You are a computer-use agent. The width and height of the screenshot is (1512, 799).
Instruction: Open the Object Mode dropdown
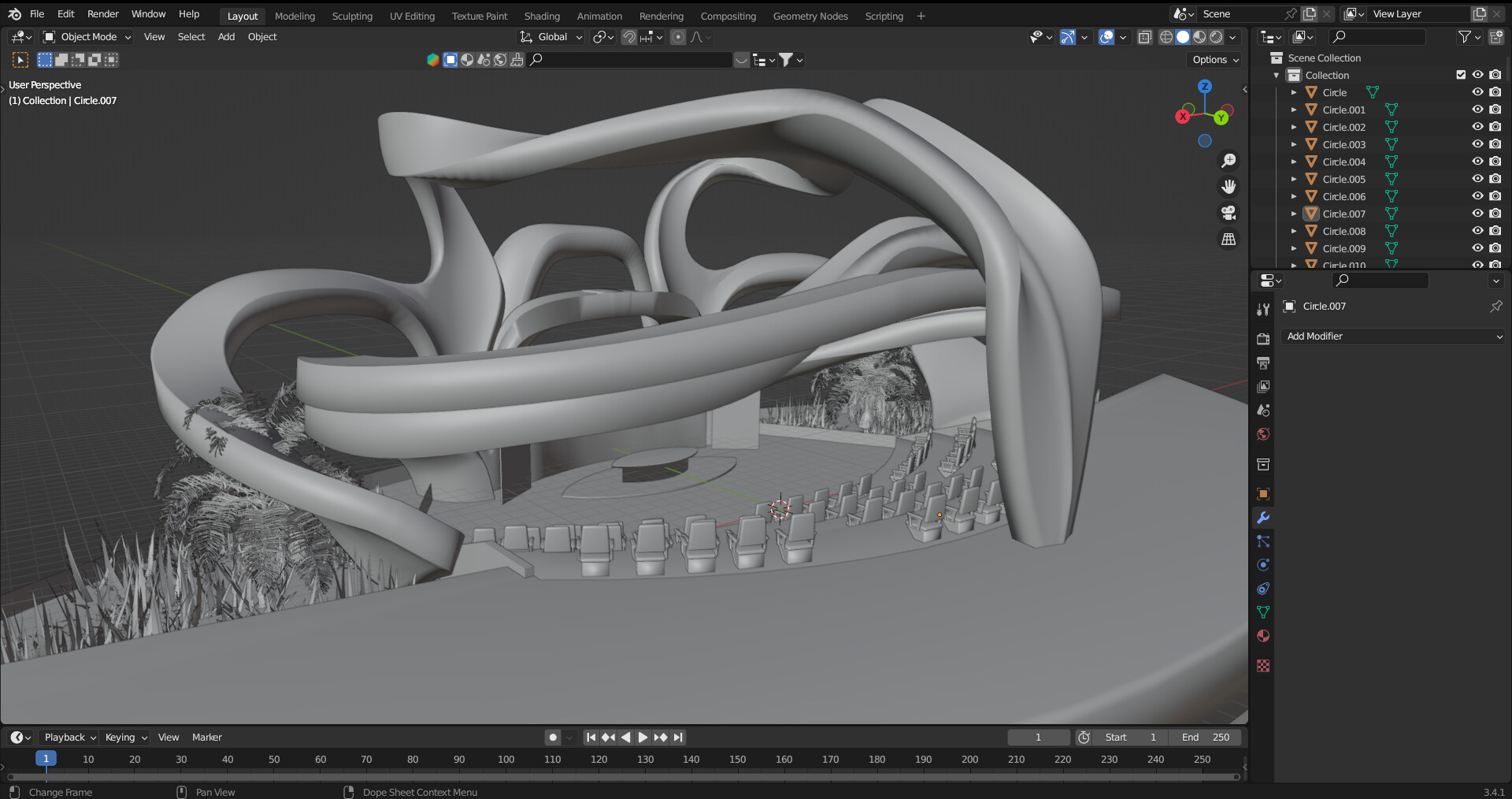(x=87, y=37)
